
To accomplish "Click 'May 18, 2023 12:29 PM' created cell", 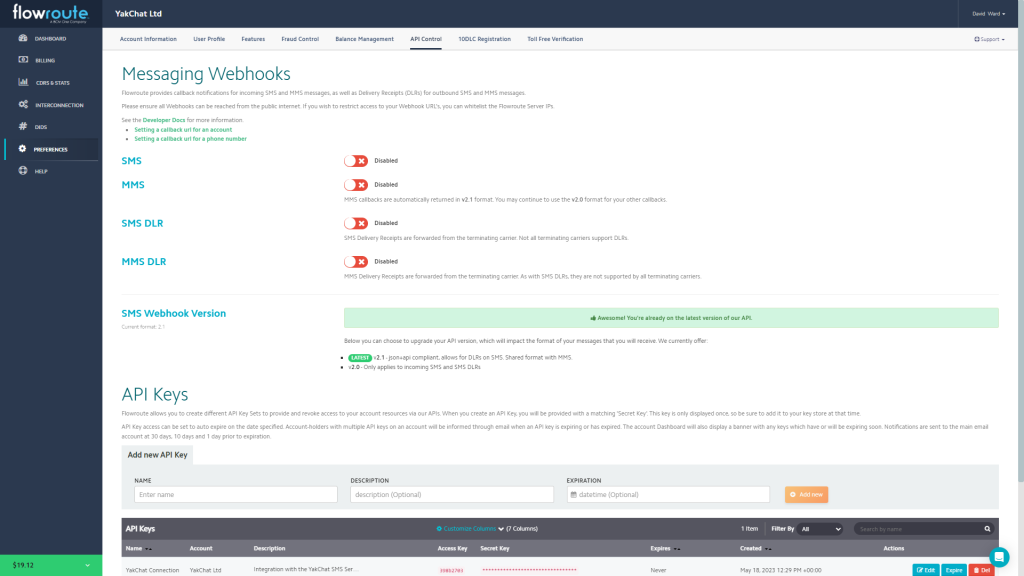I will tap(780, 570).
